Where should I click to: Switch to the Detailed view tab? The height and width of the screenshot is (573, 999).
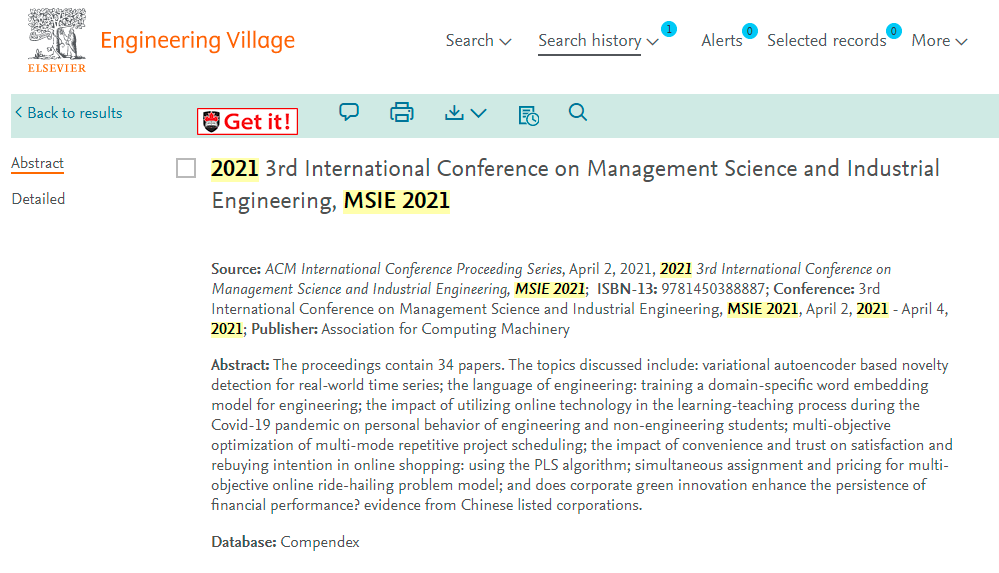click(x=38, y=199)
